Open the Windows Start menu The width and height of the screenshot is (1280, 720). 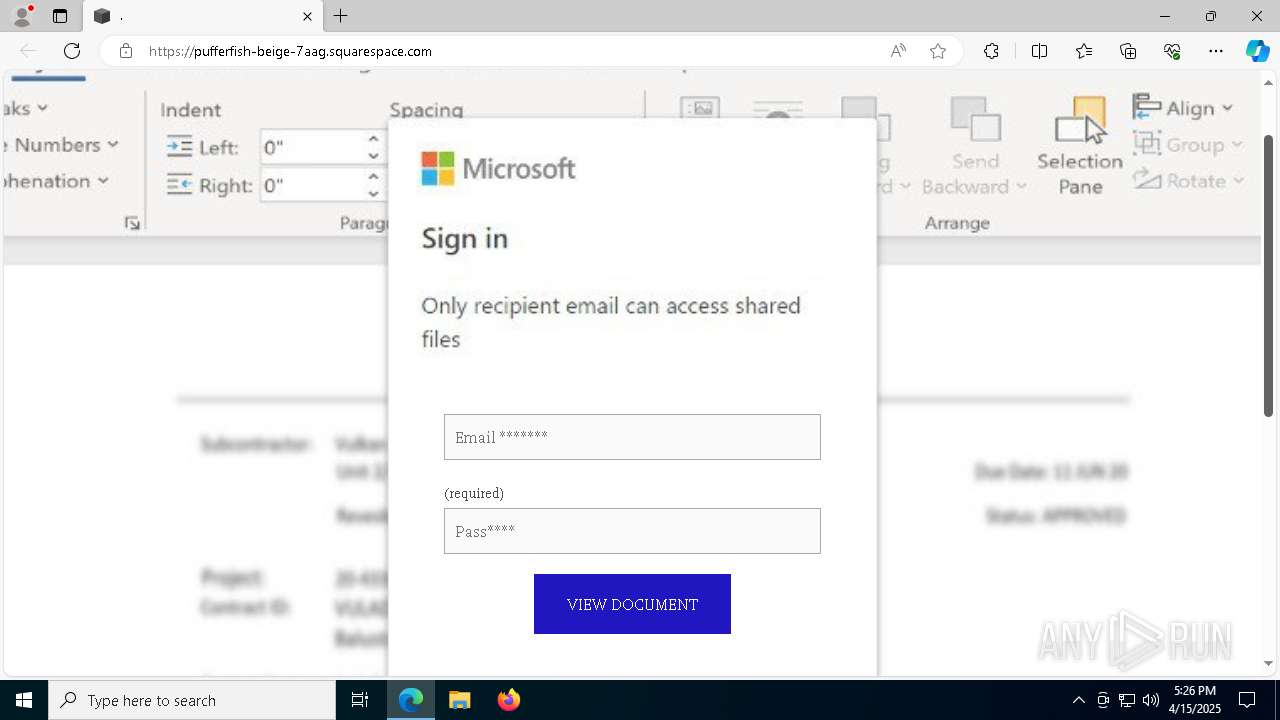click(24, 700)
